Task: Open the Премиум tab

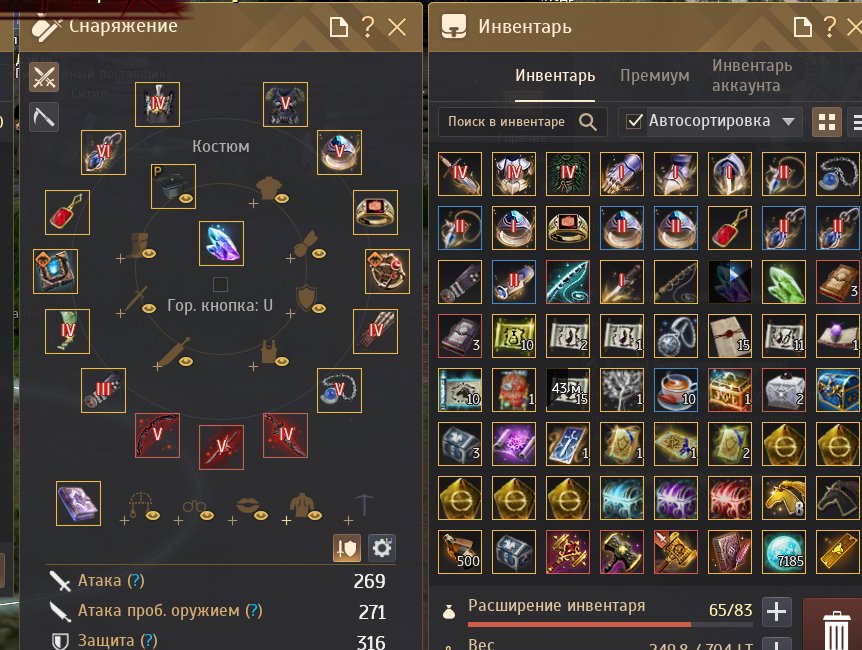Action: (654, 75)
